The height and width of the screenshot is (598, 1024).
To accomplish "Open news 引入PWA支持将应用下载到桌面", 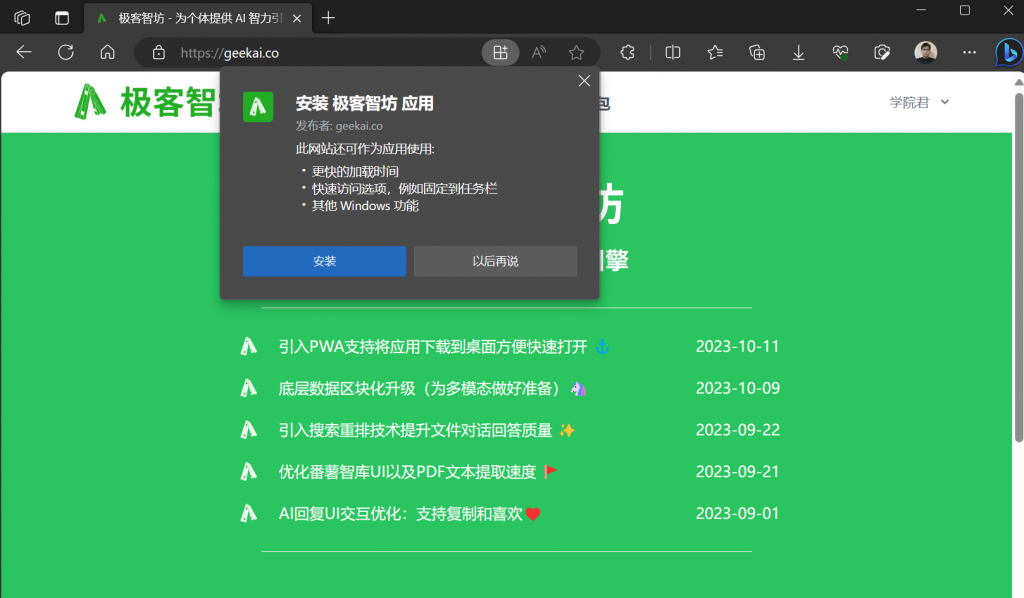I will pos(444,347).
